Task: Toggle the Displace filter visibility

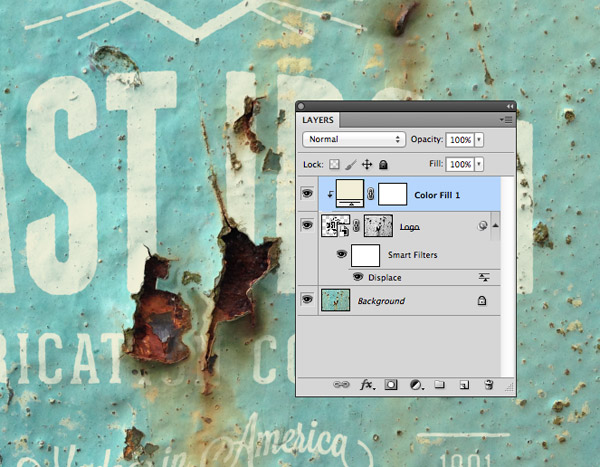Action: pos(358,276)
